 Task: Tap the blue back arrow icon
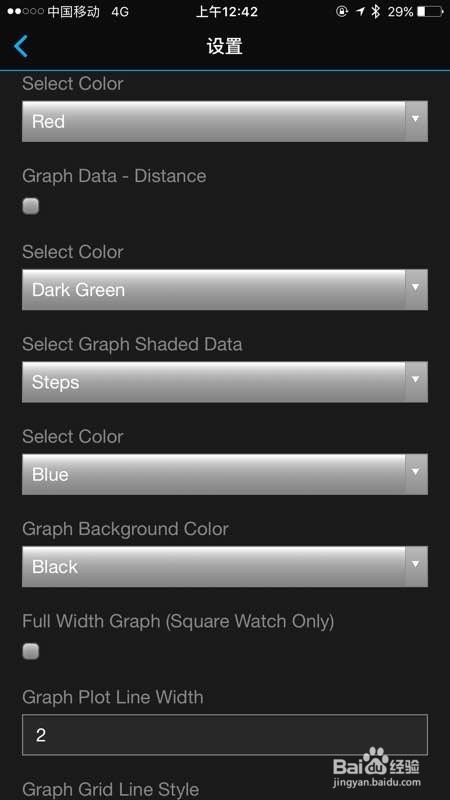[21, 46]
